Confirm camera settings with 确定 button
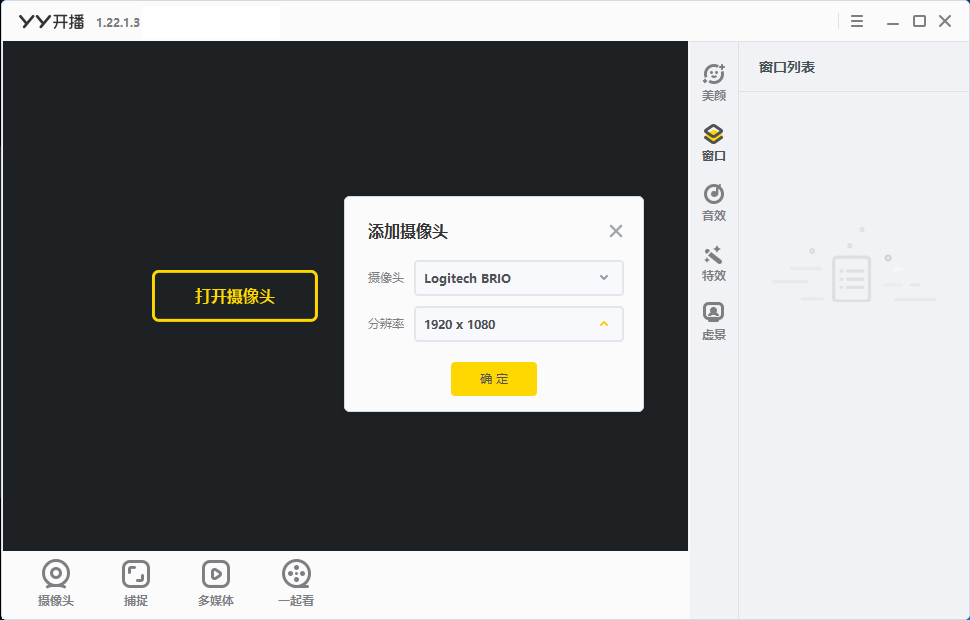Viewport: 970px width, 620px height. tap(493, 379)
